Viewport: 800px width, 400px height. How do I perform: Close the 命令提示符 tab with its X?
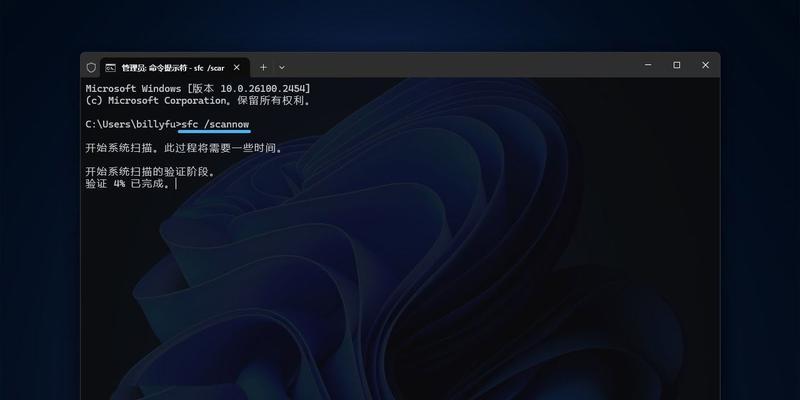237,67
